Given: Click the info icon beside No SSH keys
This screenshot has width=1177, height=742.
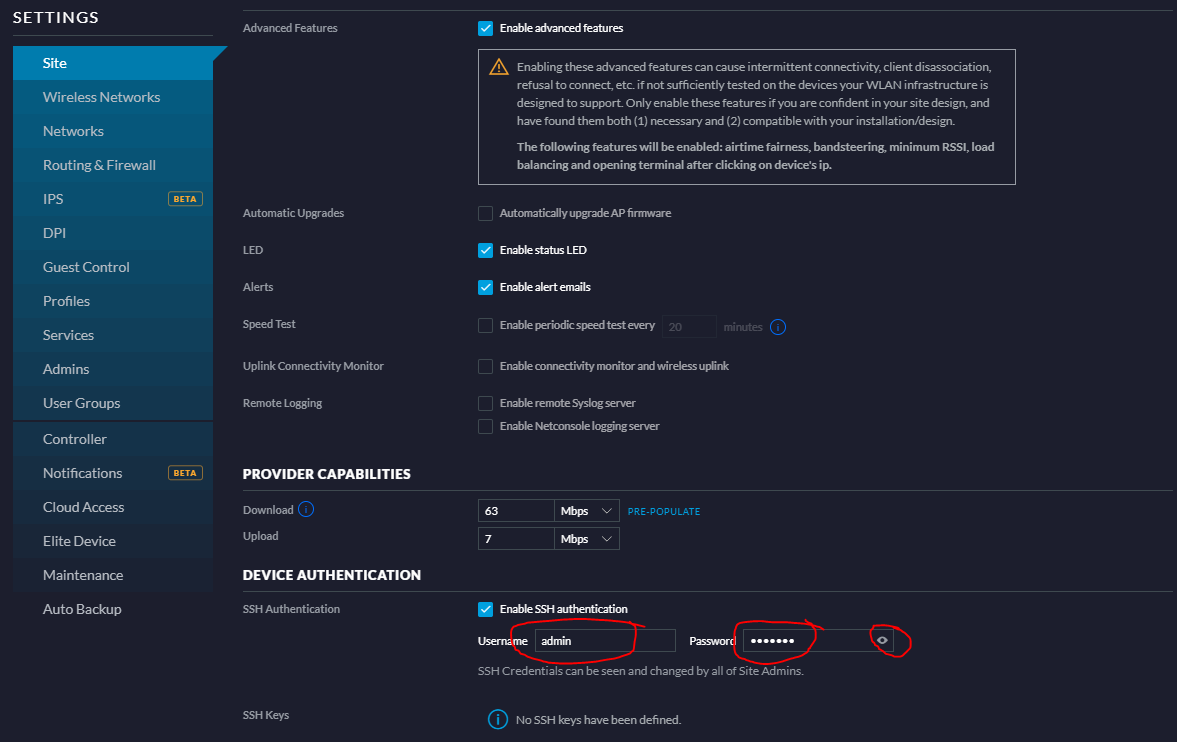Looking at the screenshot, I should click(x=497, y=719).
